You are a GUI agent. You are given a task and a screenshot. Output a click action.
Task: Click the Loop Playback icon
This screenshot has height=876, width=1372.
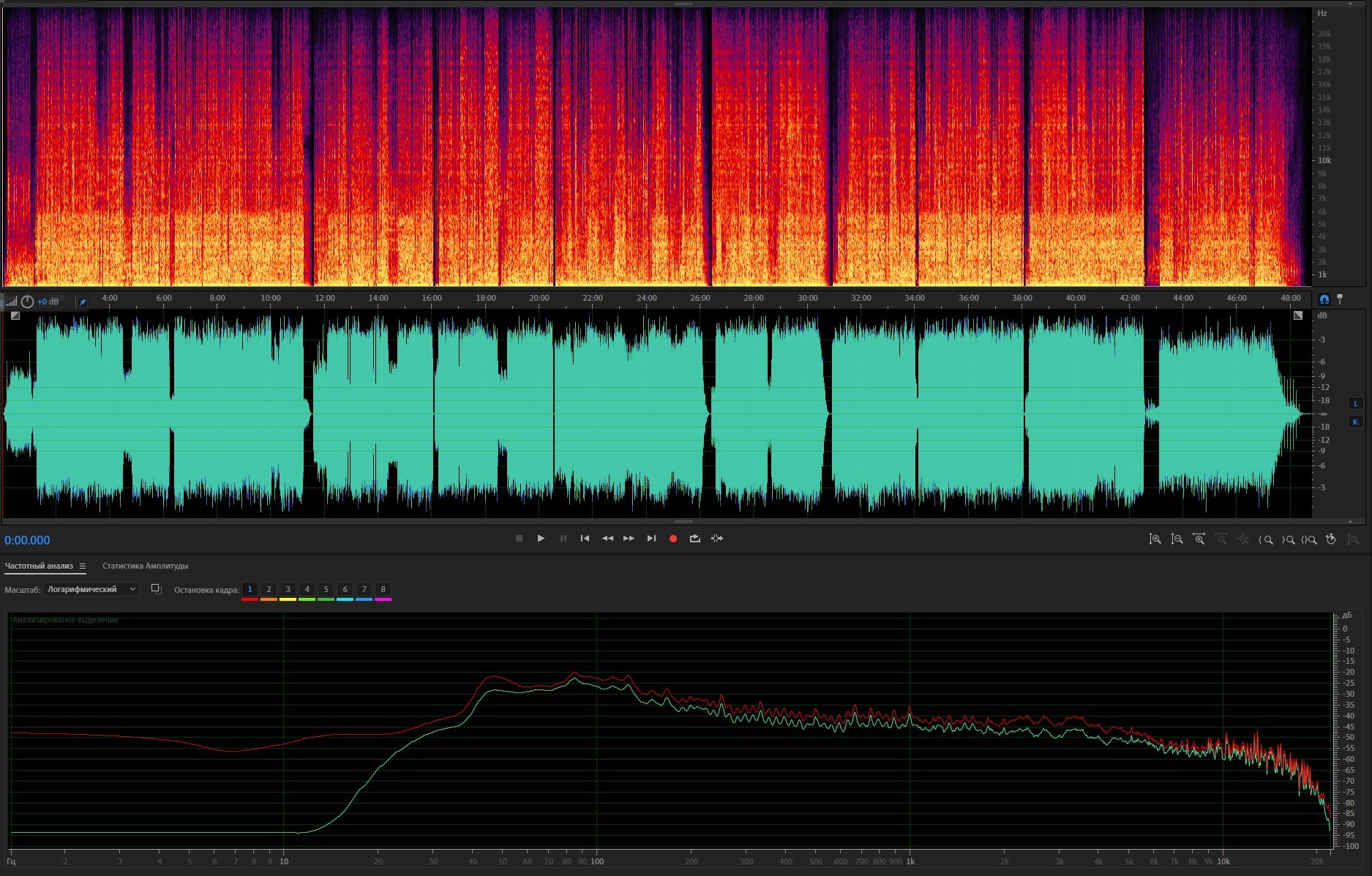click(694, 539)
